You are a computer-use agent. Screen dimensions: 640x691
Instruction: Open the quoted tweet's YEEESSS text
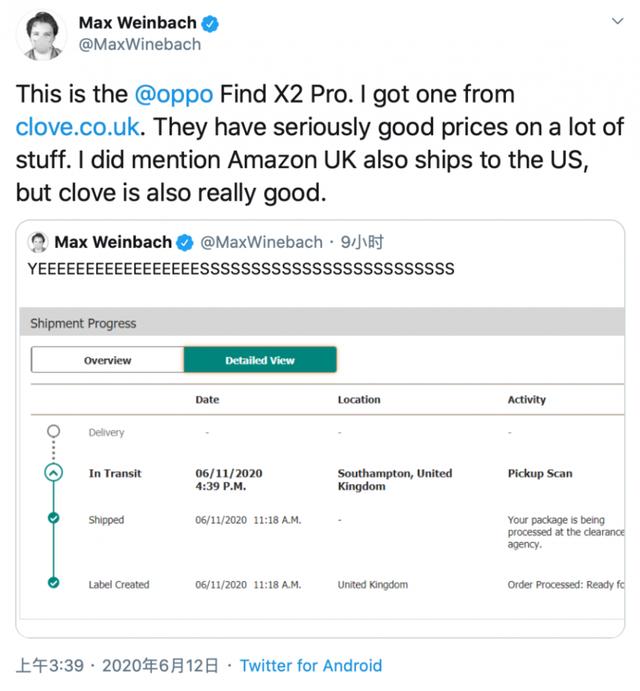(x=241, y=268)
